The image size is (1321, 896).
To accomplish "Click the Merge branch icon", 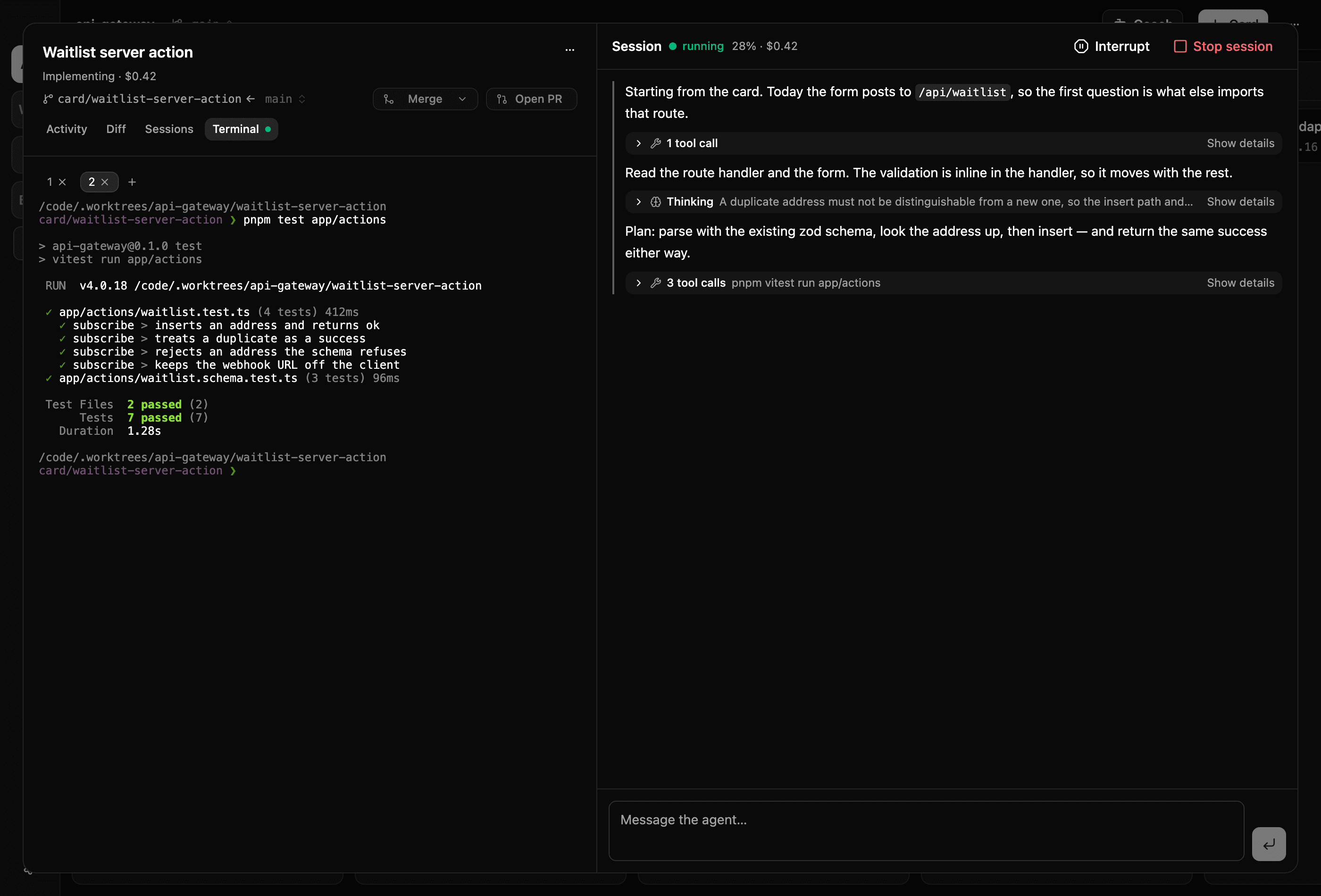I will tap(389, 100).
